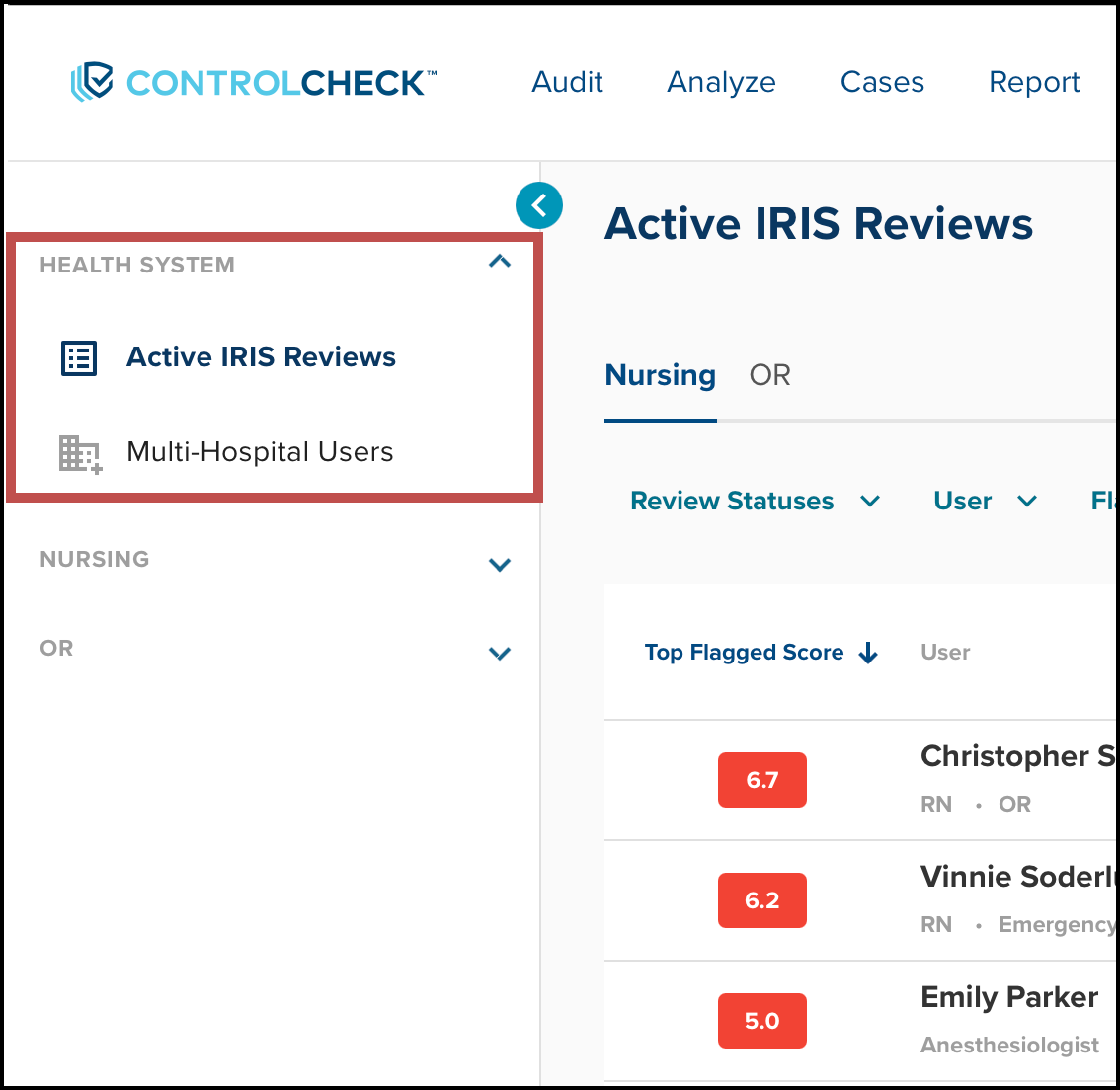
Task: Click the Anesthesiologist role text
Action: tap(1009, 1045)
